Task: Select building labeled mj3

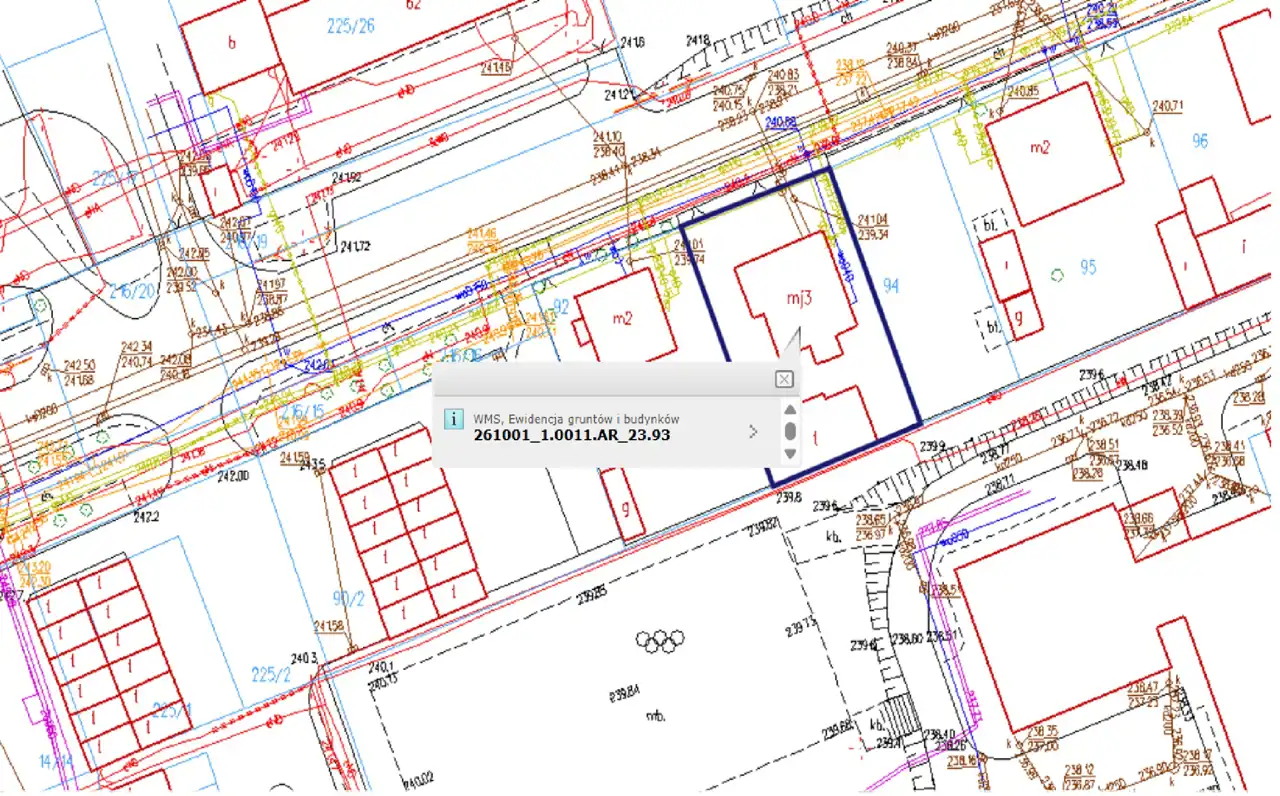Action: 796,297
